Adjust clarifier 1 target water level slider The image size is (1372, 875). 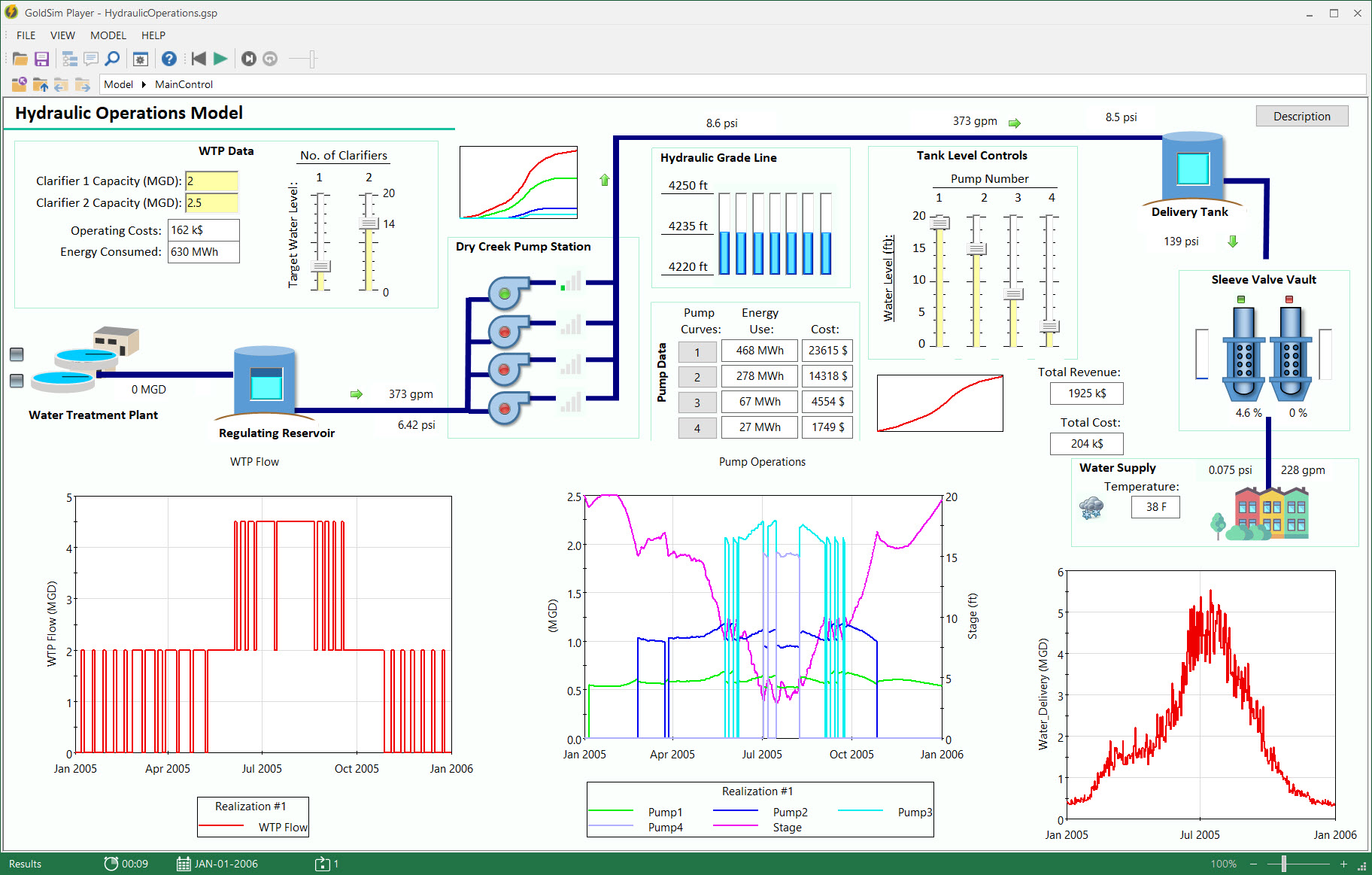tap(320, 266)
